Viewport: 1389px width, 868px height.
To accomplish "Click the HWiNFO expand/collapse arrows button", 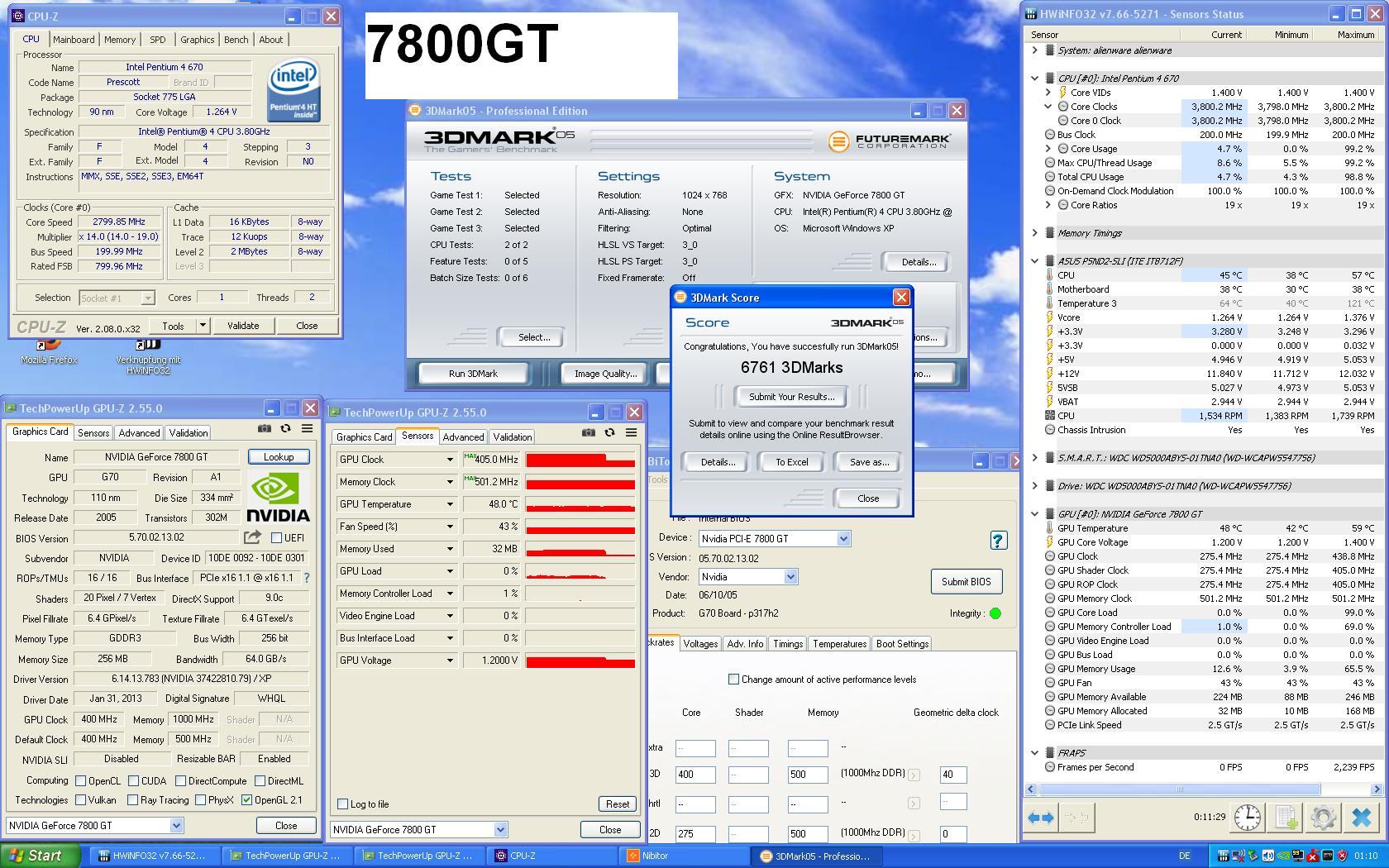I will [1041, 818].
